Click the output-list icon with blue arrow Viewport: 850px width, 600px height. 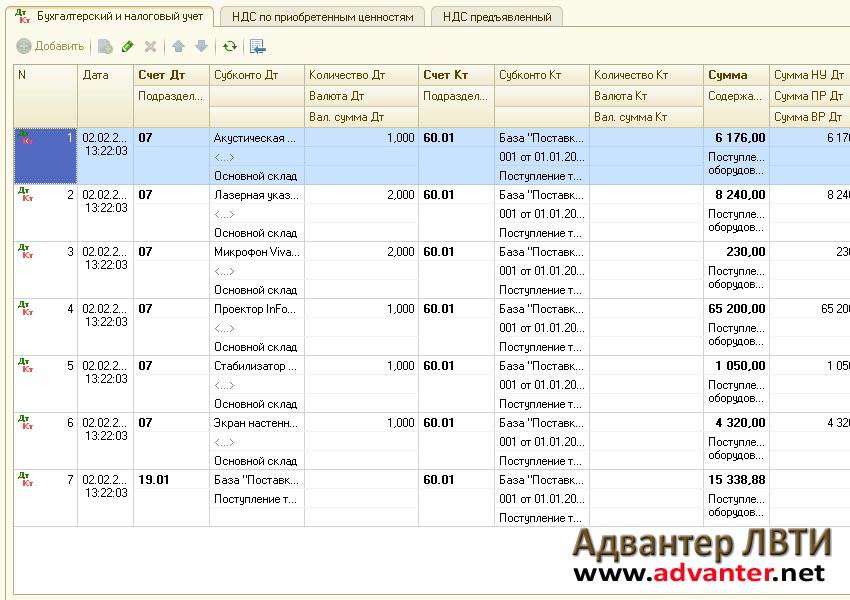click(x=257, y=47)
